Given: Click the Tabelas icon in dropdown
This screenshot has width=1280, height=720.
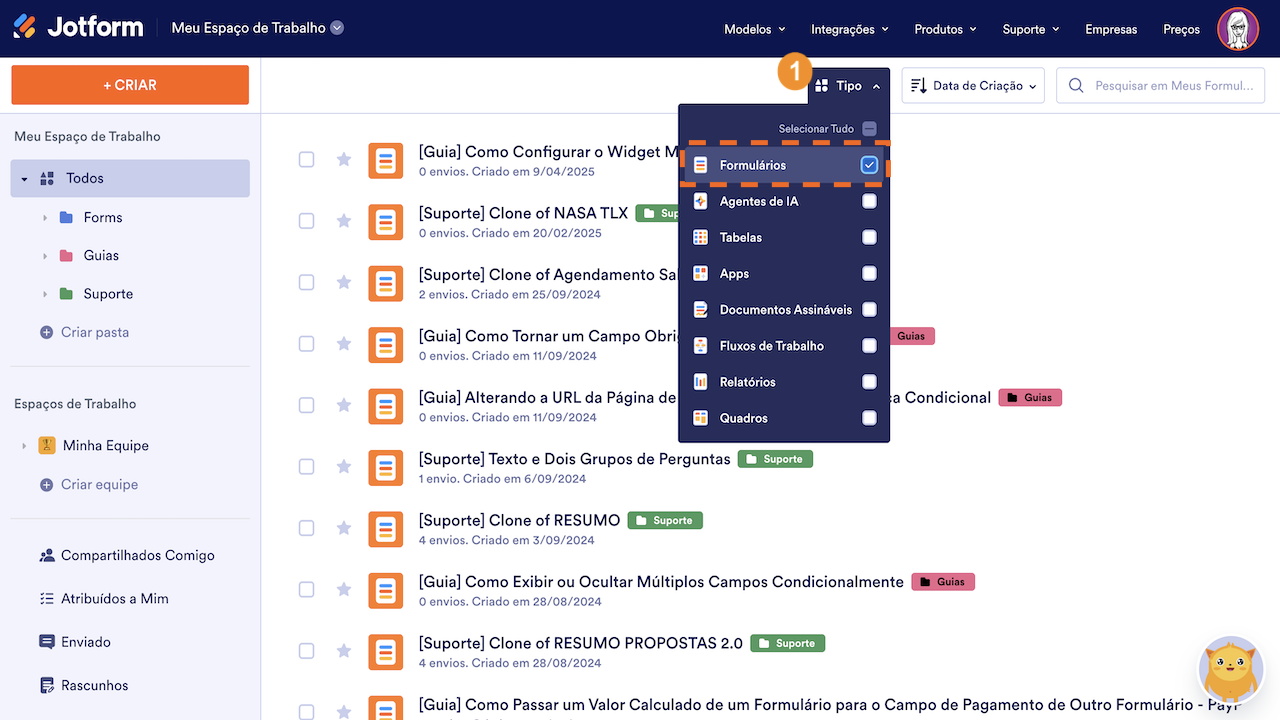Looking at the screenshot, I should tap(700, 237).
